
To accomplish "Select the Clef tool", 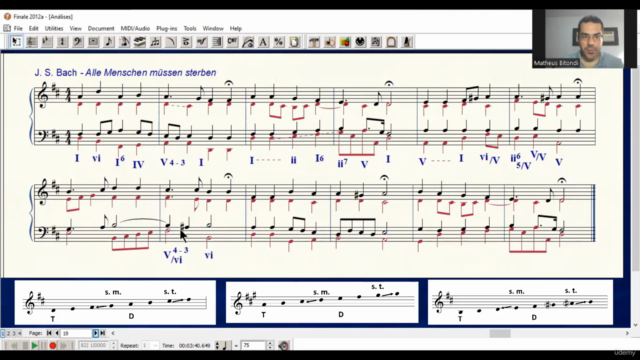I will coord(78,42).
